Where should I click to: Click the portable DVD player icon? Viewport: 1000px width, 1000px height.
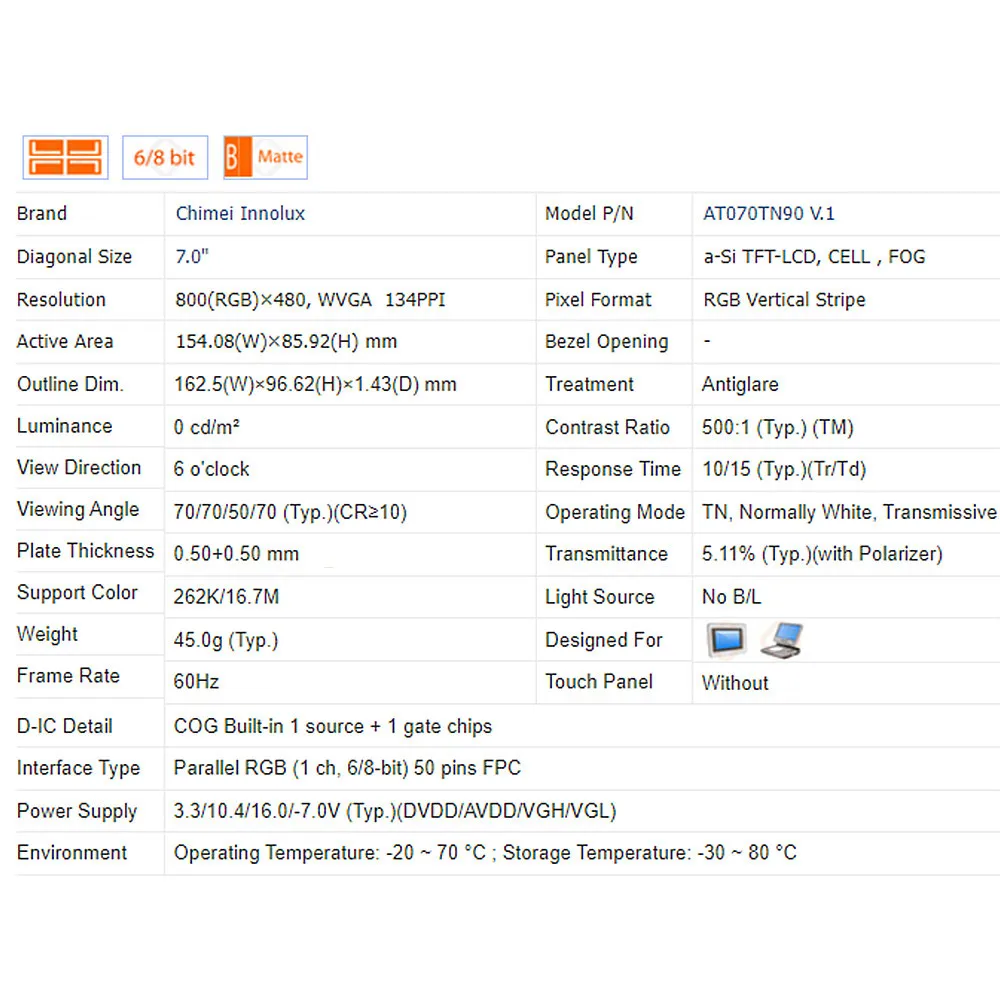[x=782, y=640]
